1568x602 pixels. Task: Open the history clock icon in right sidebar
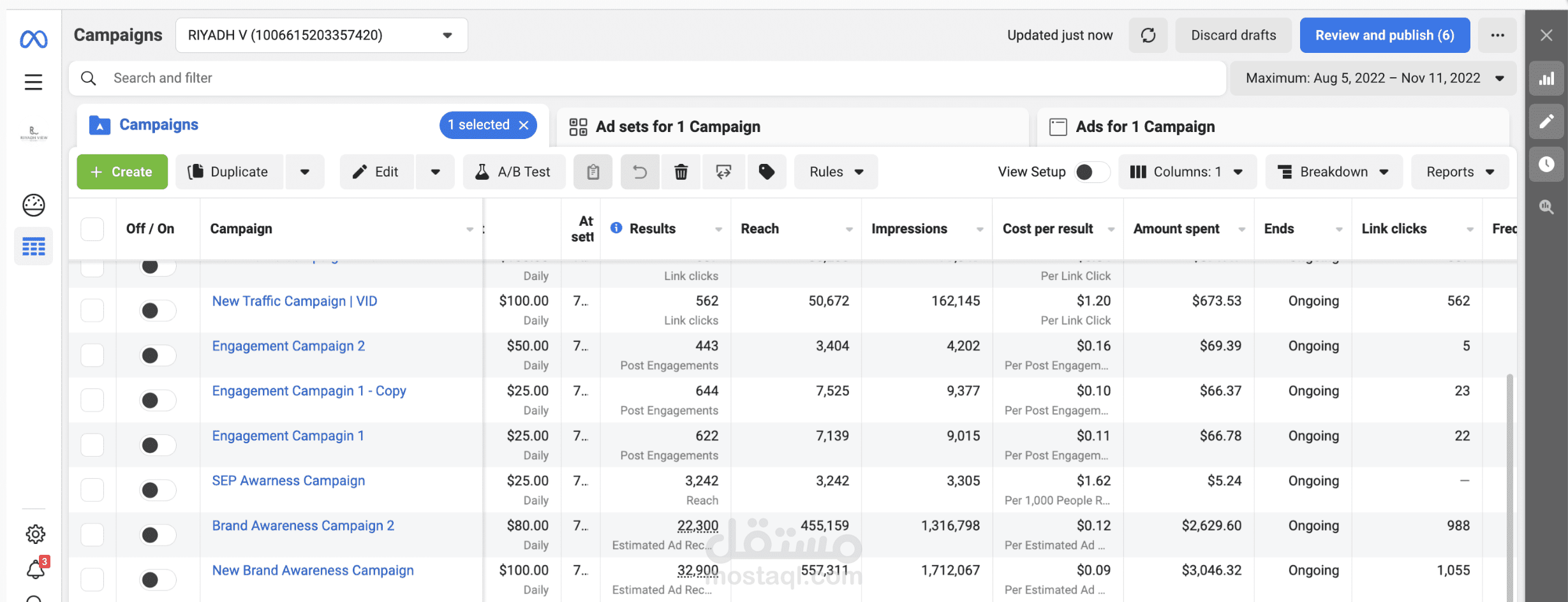[1546, 164]
